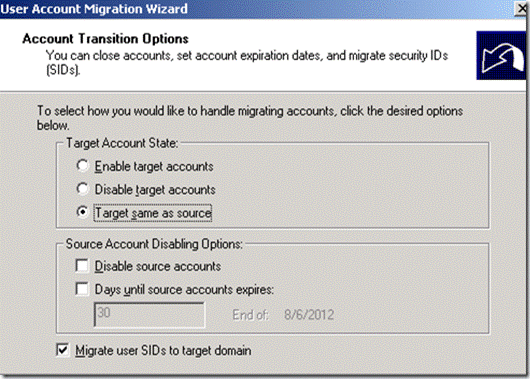The width and height of the screenshot is (530, 379).
Task: Close the User Account Migration Wizard
Action: [521, 9]
